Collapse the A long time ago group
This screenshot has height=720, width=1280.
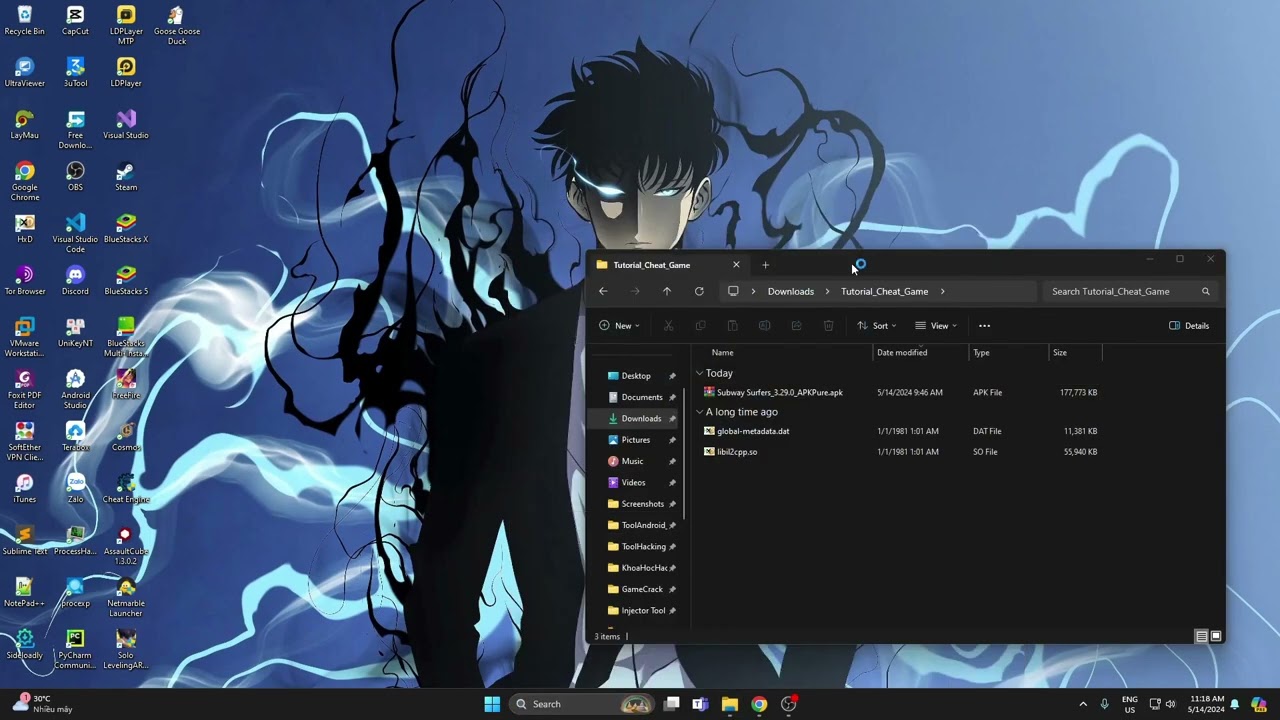click(x=699, y=412)
